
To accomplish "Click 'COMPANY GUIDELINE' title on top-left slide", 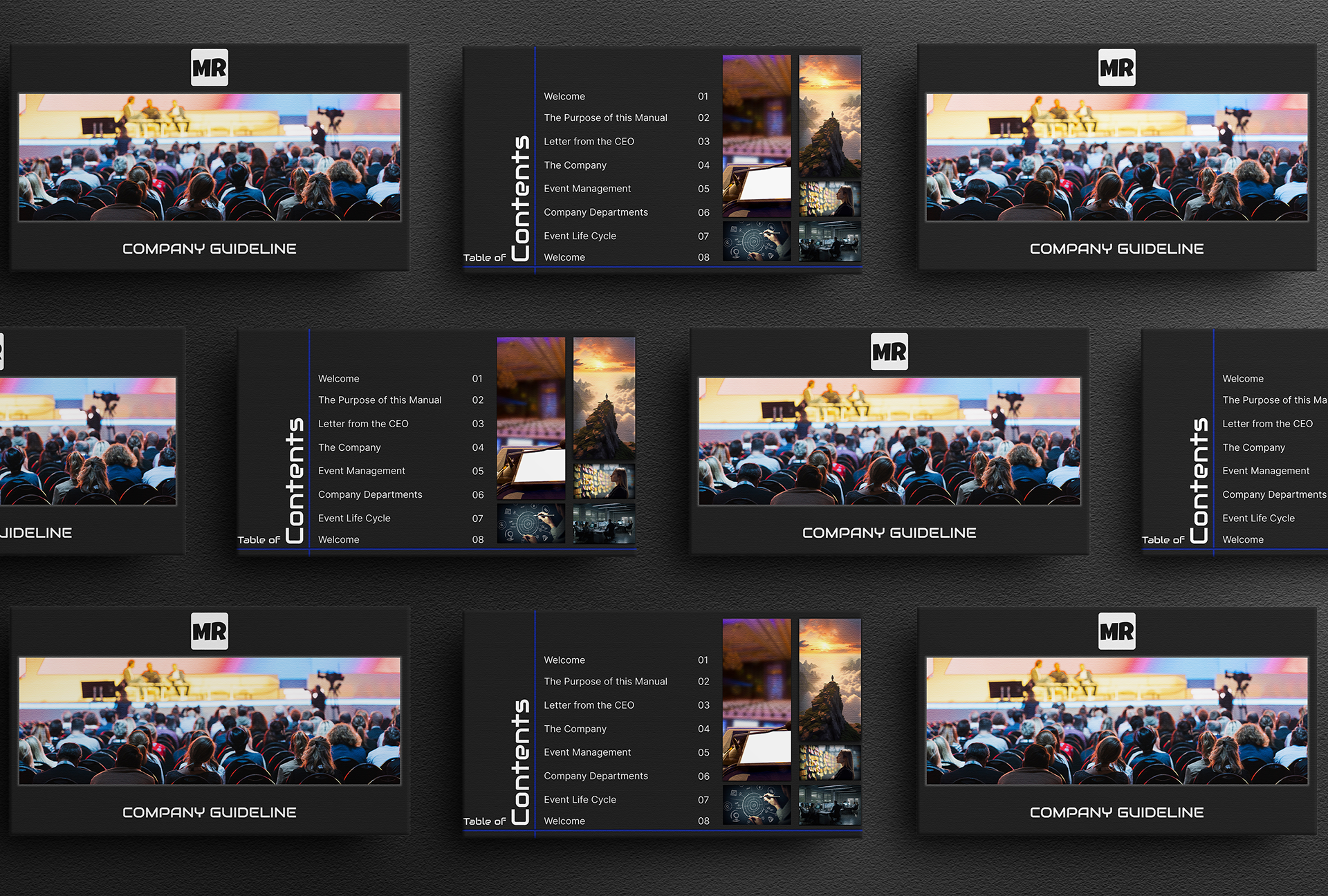I will (210, 249).
